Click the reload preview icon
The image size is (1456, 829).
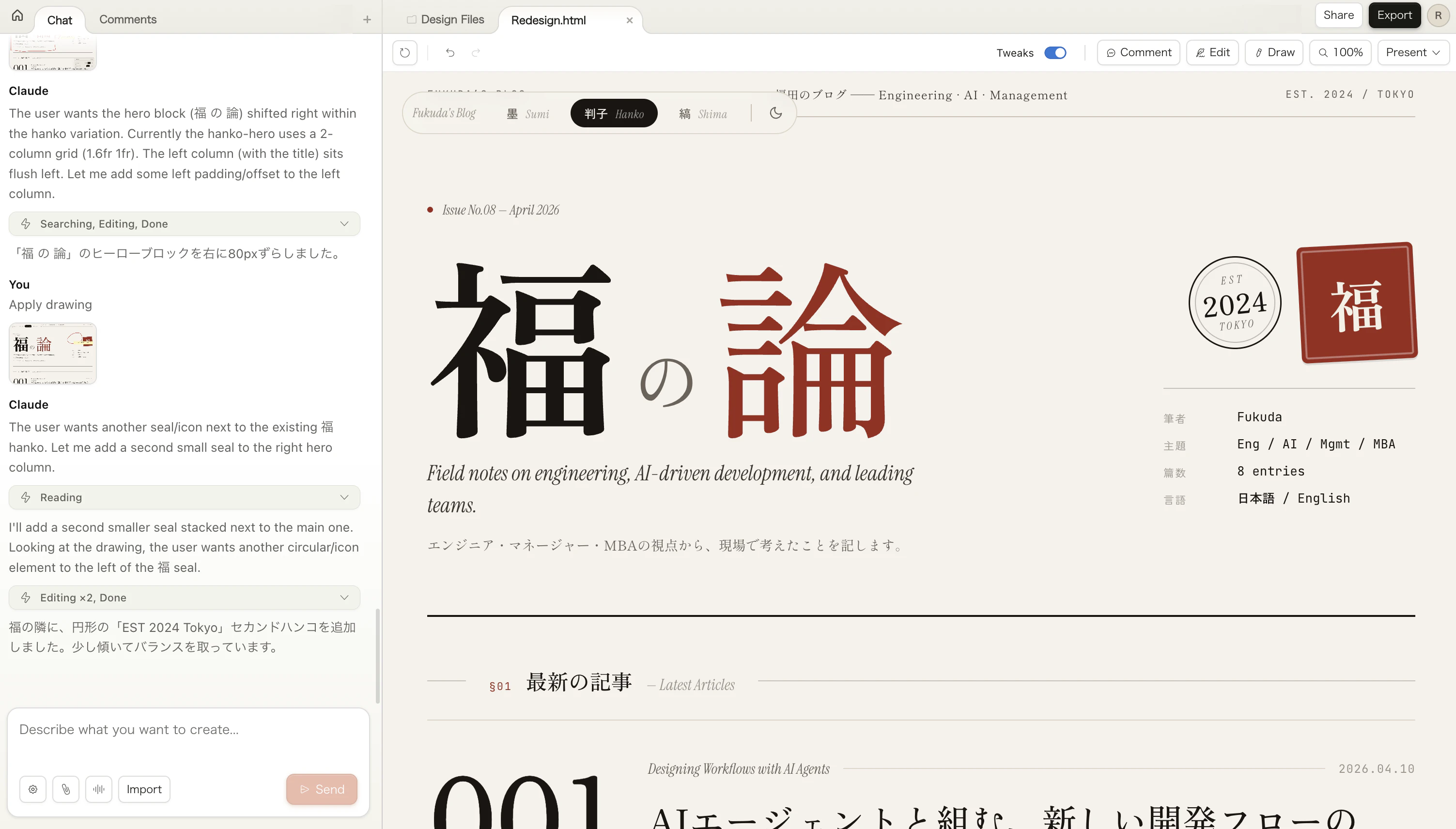(405, 53)
